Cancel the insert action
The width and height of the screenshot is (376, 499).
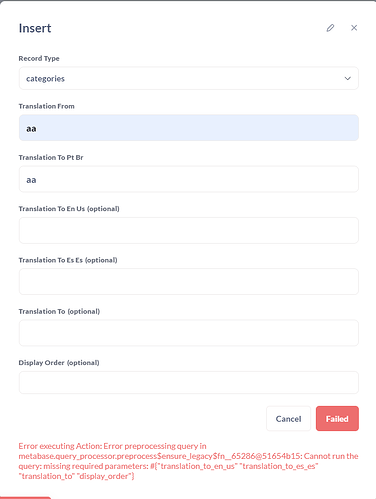[x=288, y=419]
